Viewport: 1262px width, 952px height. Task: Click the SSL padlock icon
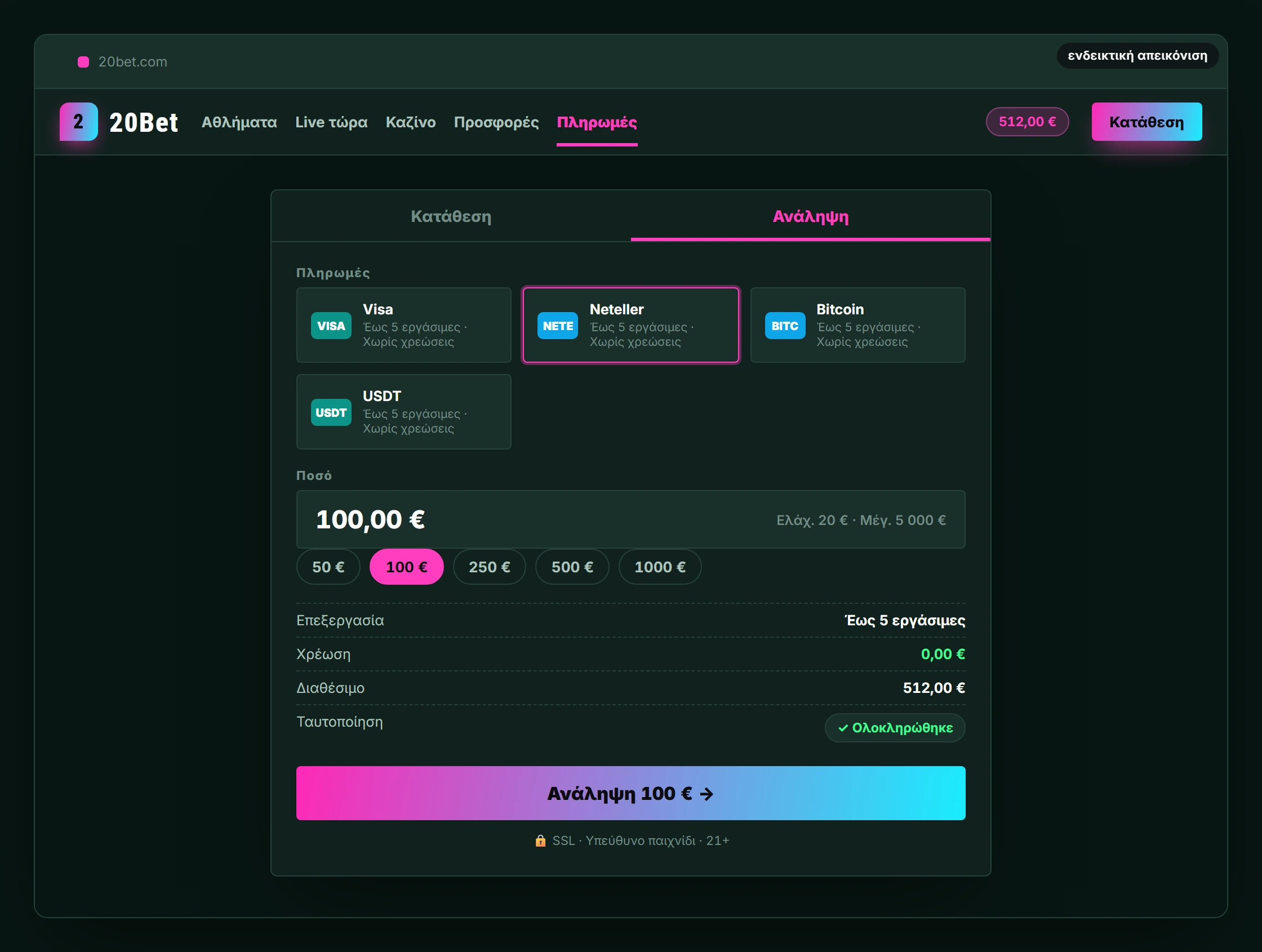(x=540, y=840)
